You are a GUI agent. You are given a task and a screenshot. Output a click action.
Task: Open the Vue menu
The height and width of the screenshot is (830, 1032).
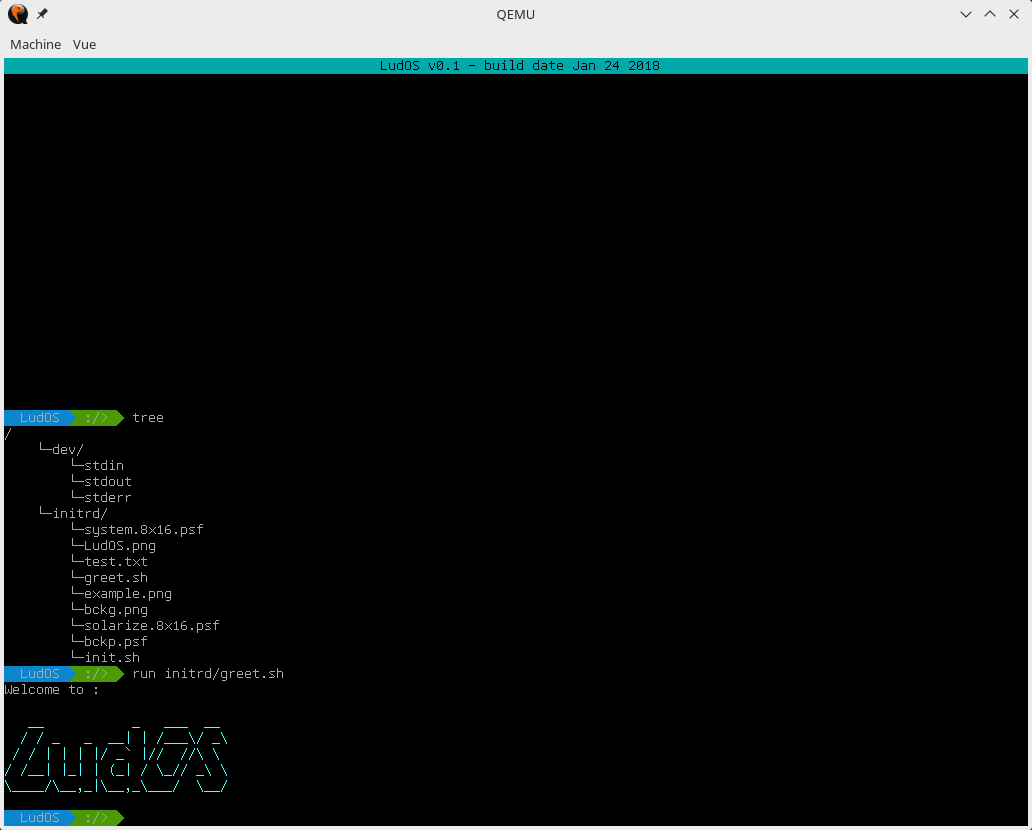point(84,44)
